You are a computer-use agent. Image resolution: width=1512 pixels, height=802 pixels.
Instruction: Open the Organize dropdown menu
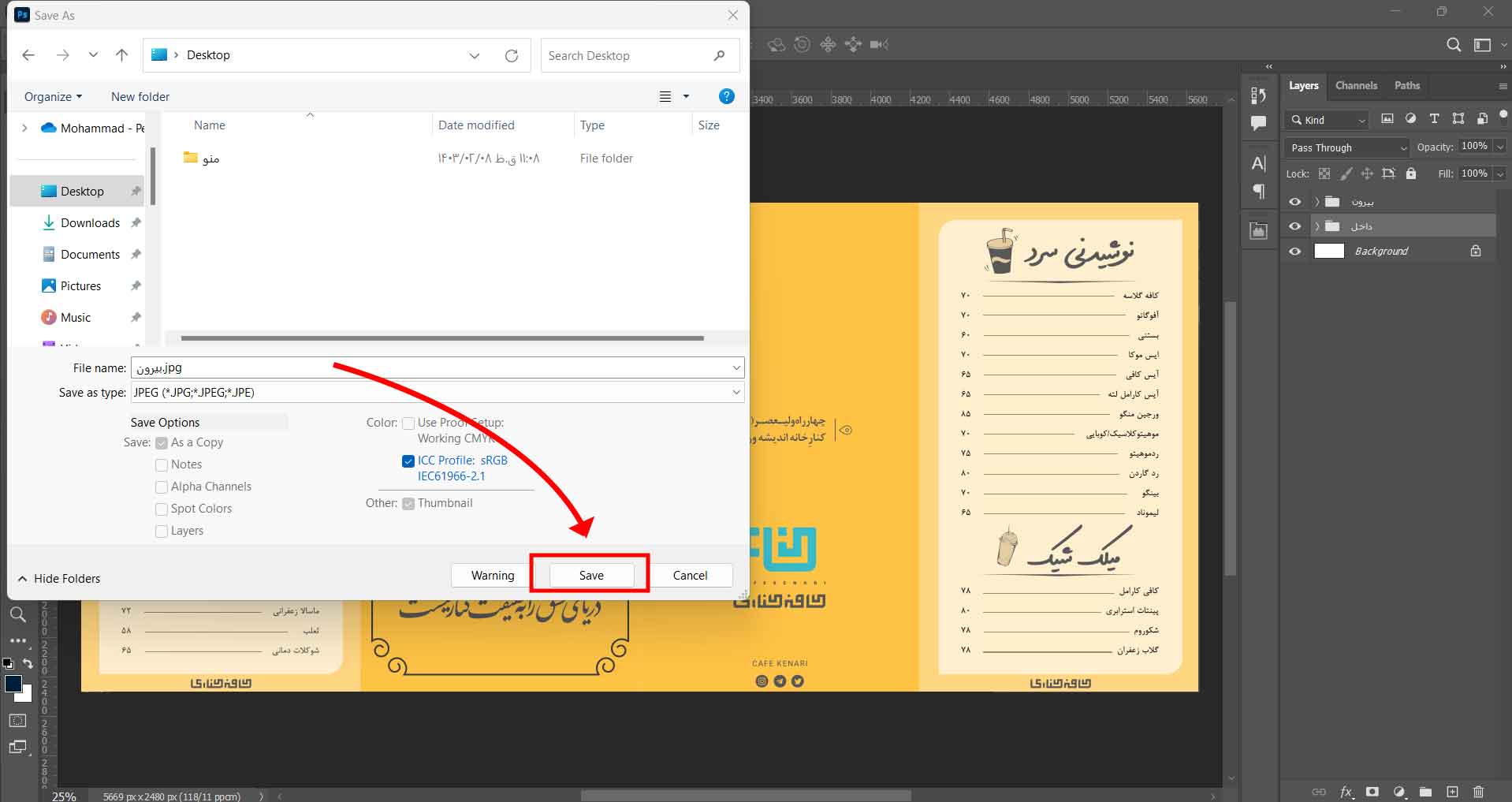(x=53, y=96)
